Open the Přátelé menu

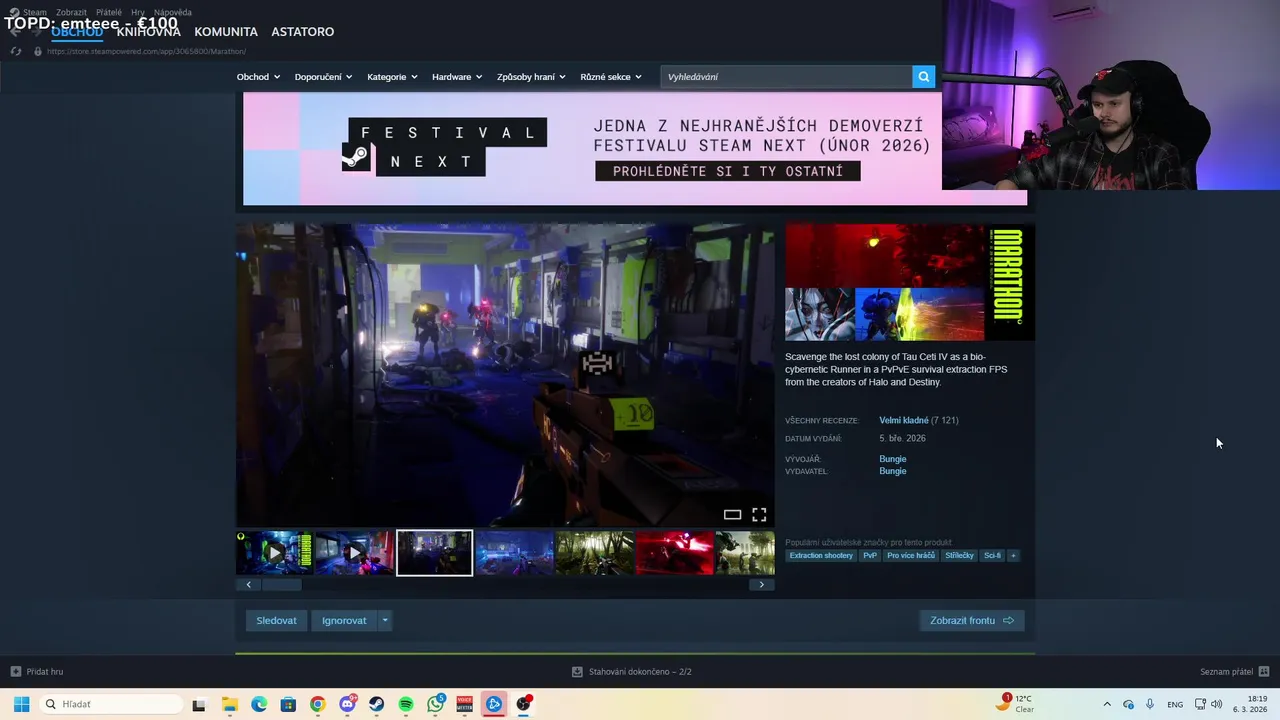[109, 13]
